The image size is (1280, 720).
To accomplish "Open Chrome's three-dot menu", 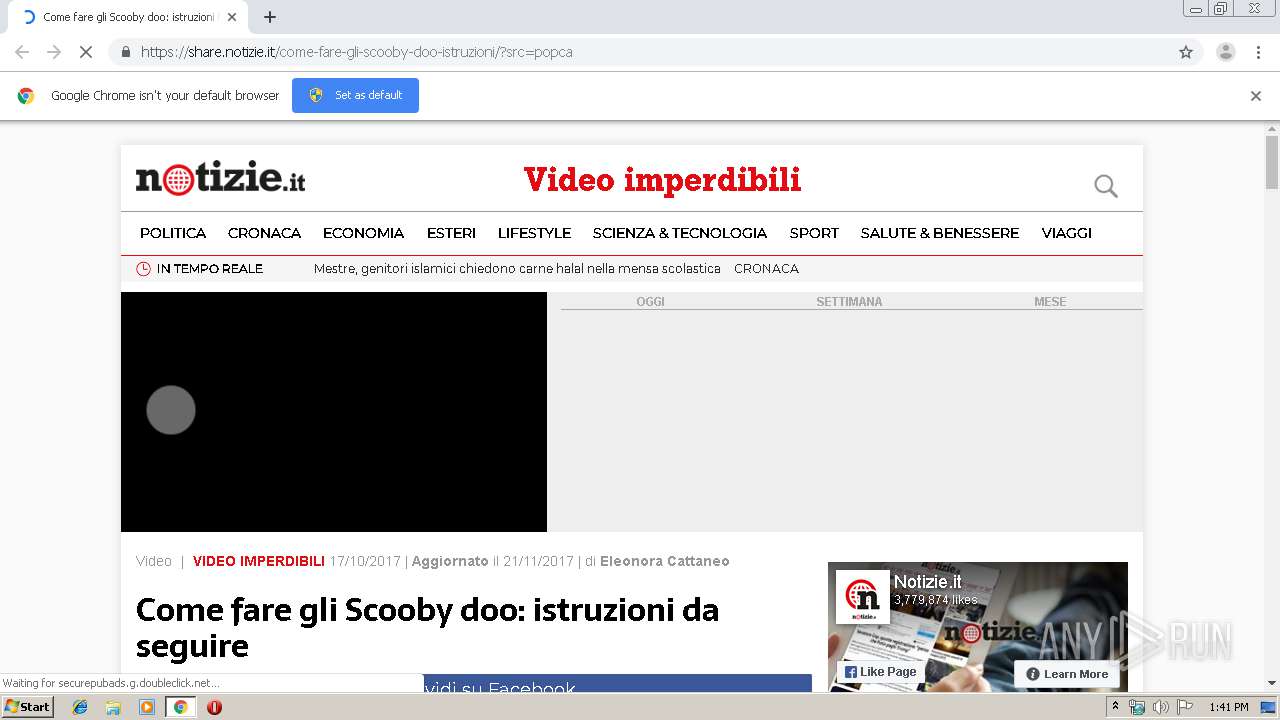I will [x=1258, y=52].
